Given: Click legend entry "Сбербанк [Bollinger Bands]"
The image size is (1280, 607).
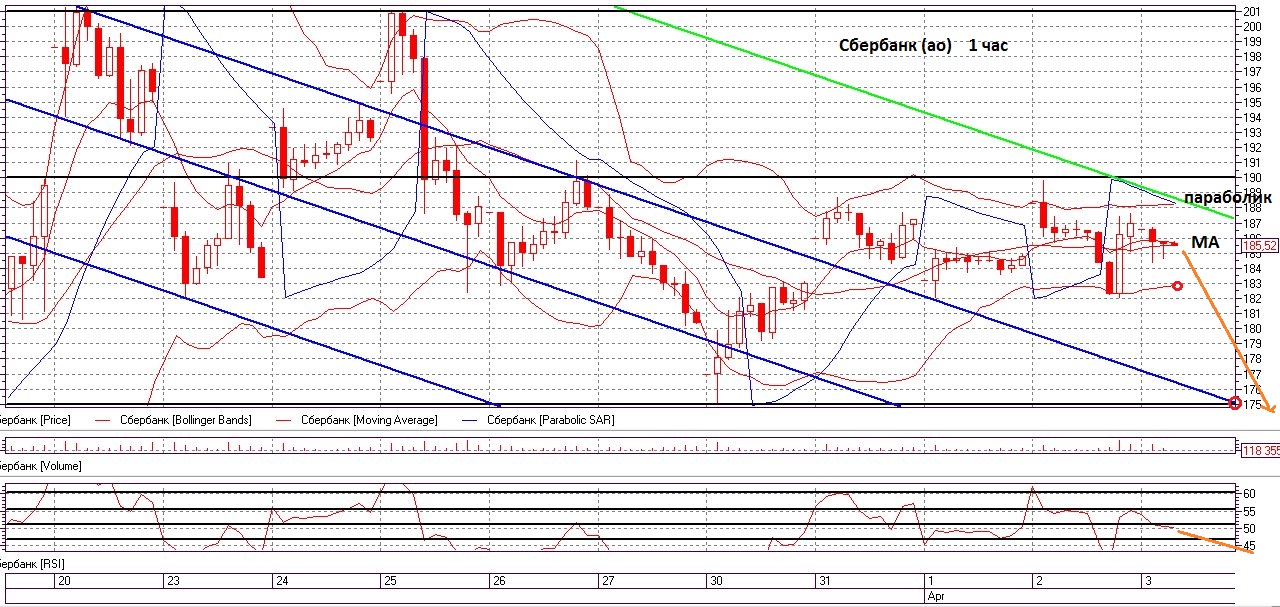Looking at the screenshot, I should click(x=185, y=420).
